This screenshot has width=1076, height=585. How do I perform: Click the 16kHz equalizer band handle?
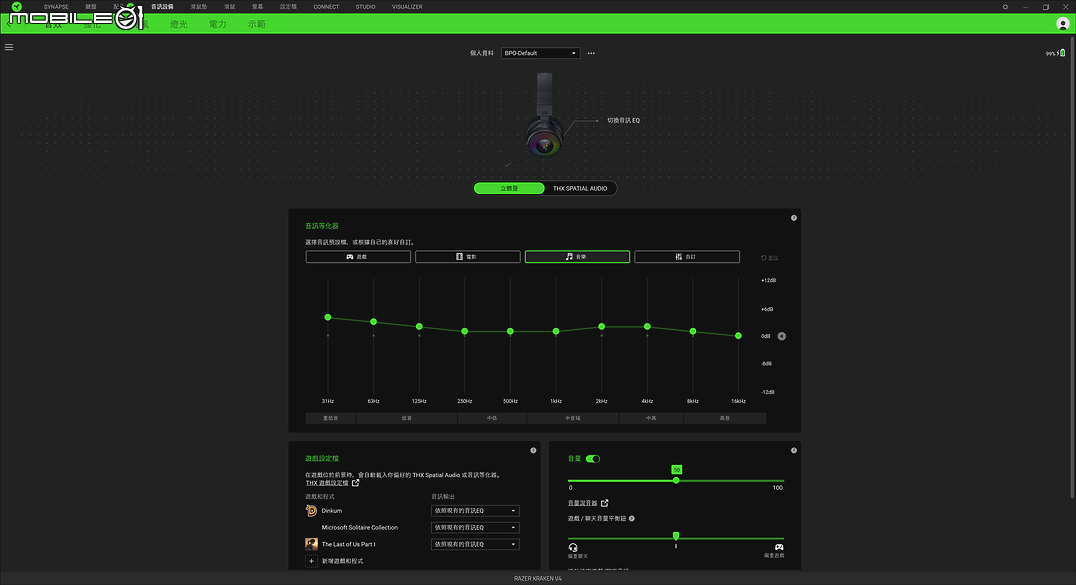tap(738, 336)
